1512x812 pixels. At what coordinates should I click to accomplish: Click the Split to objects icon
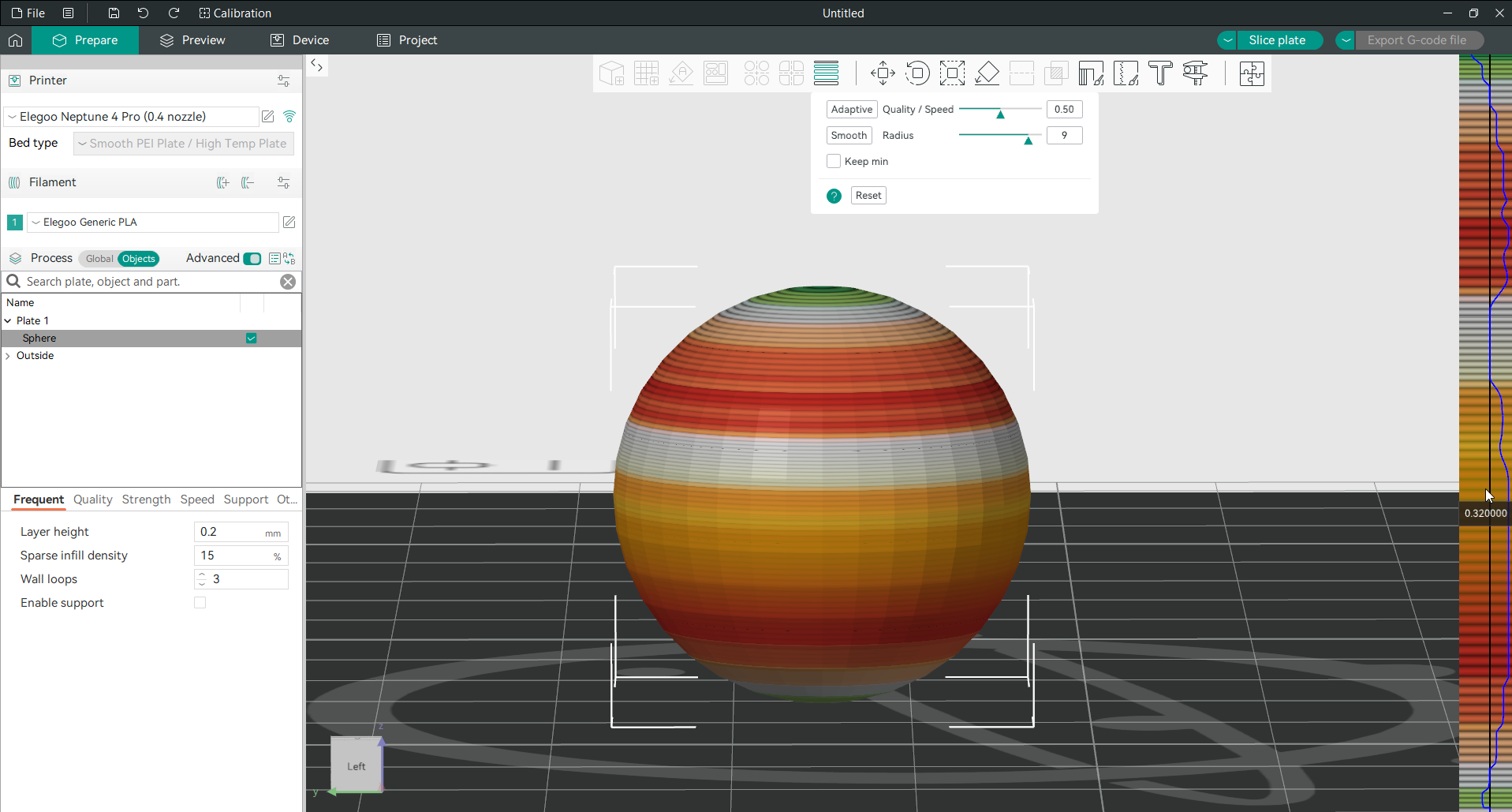point(756,73)
